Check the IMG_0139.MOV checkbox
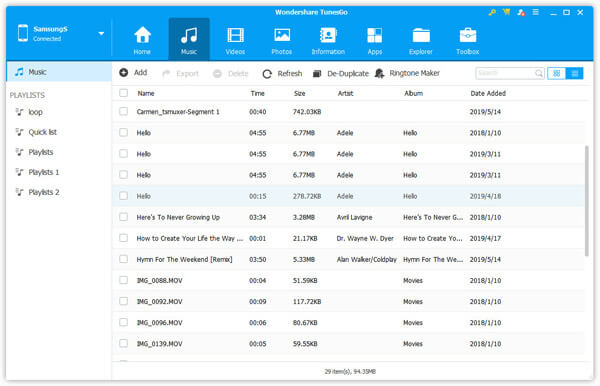Image resolution: width=600 pixels, height=386 pixels. click(124, 343)
